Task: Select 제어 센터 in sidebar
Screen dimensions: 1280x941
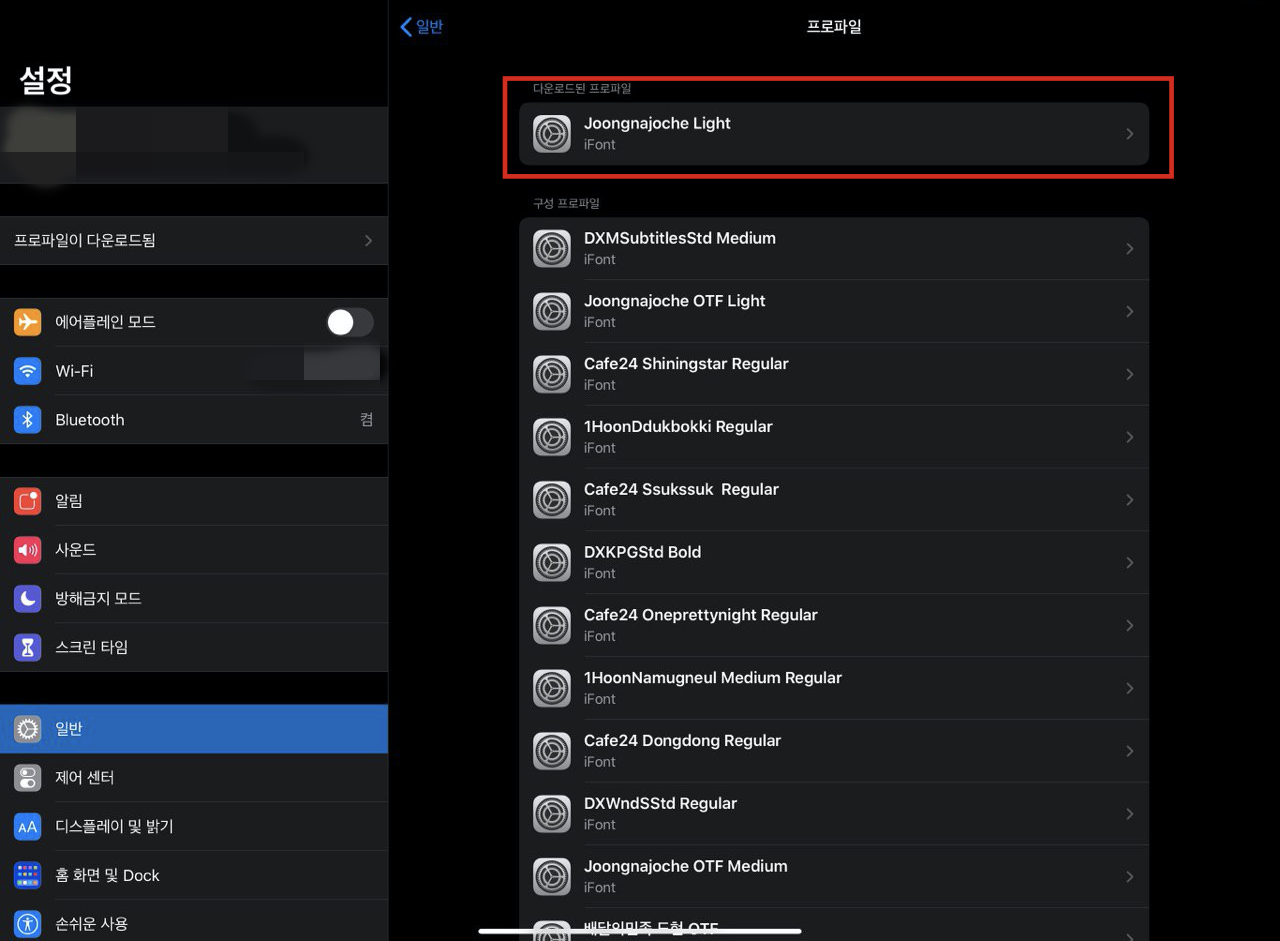Action: coord(194,778)
